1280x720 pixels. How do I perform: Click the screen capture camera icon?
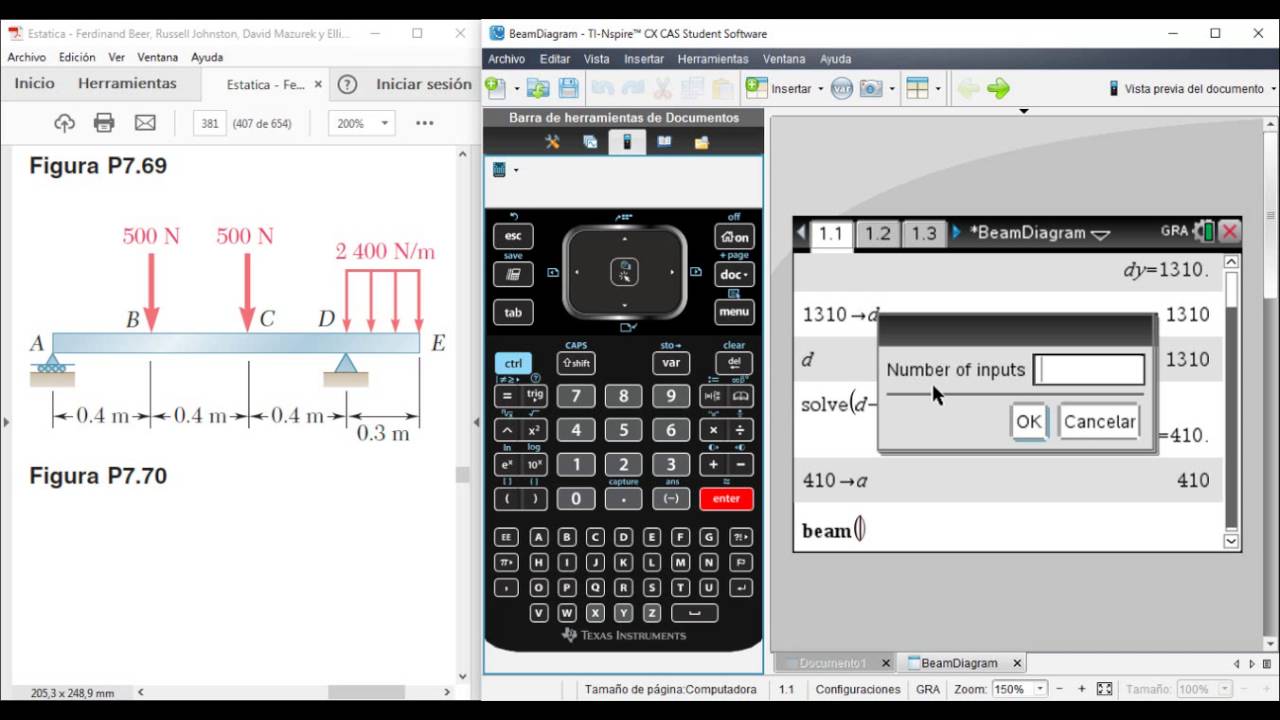[x=870, y=88]
